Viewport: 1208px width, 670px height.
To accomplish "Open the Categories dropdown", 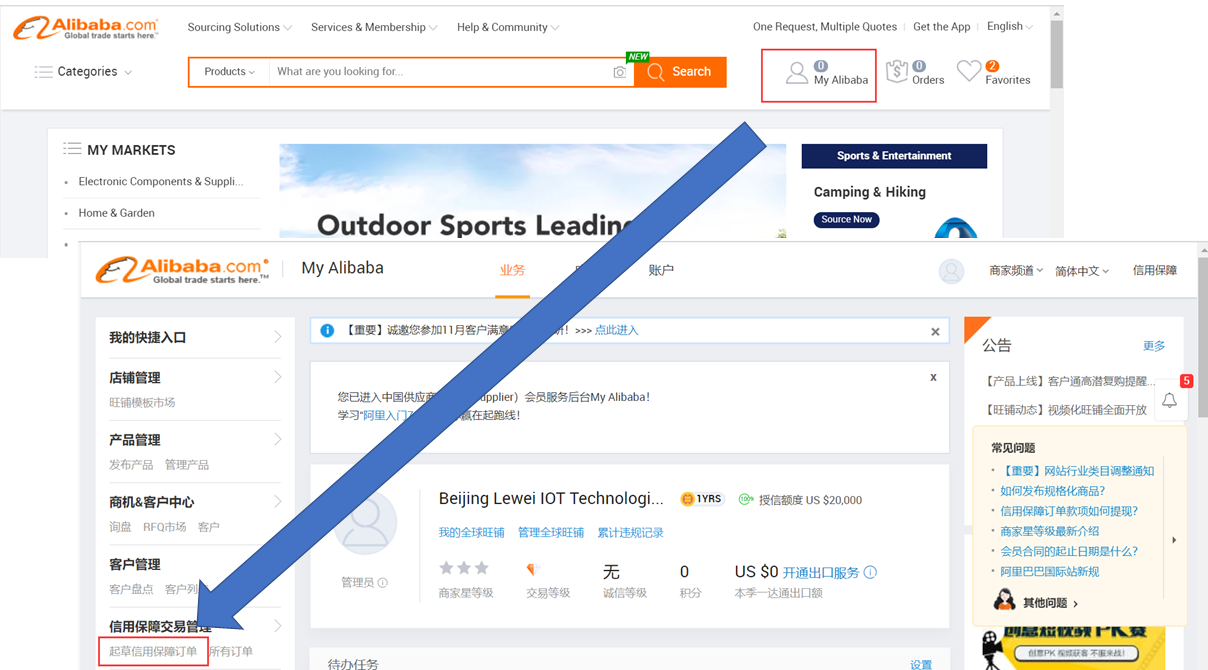I will 83,72.
